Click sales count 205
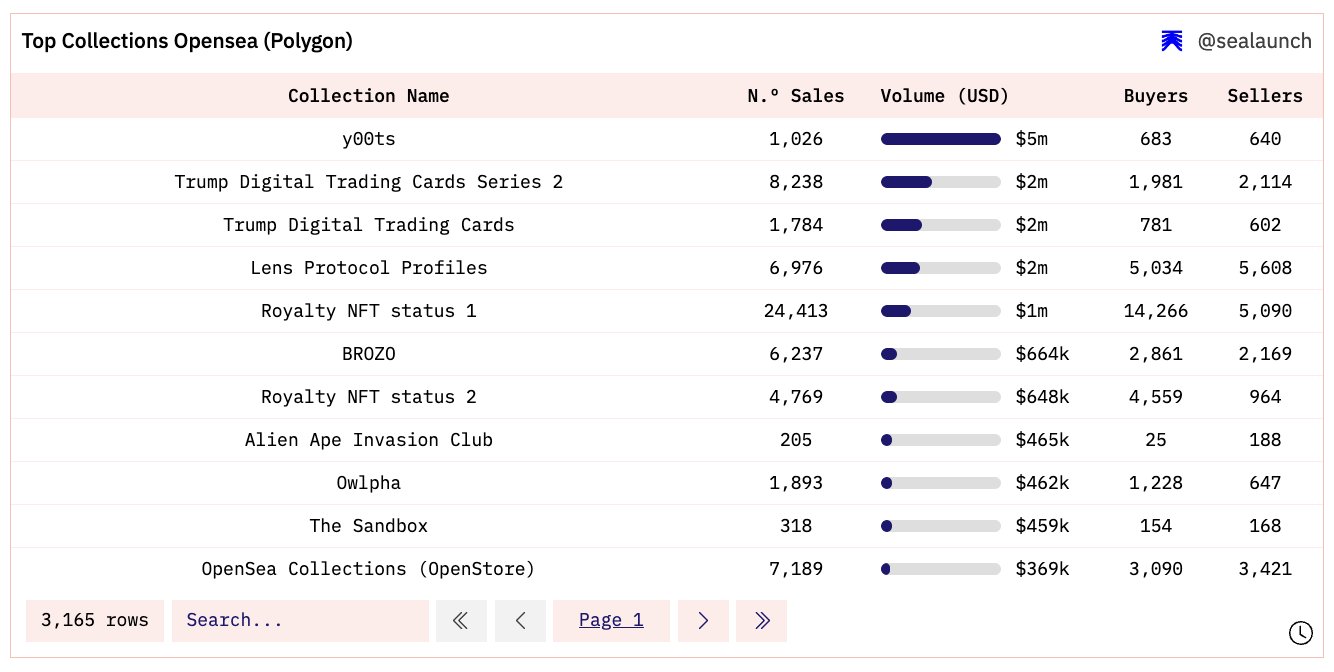Image resolution: width=1334 pixels, height=672 pixels. click(x=796, y=440)
